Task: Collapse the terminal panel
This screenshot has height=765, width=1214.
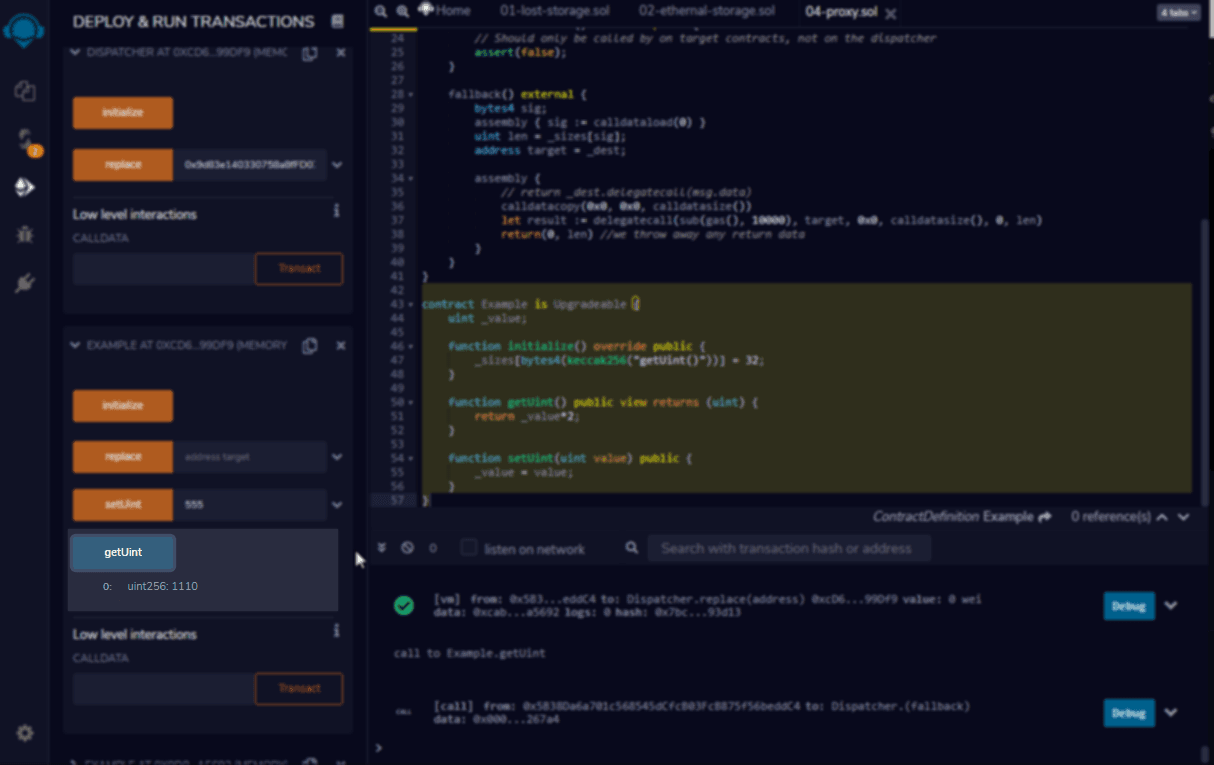Action: point(382,548)
